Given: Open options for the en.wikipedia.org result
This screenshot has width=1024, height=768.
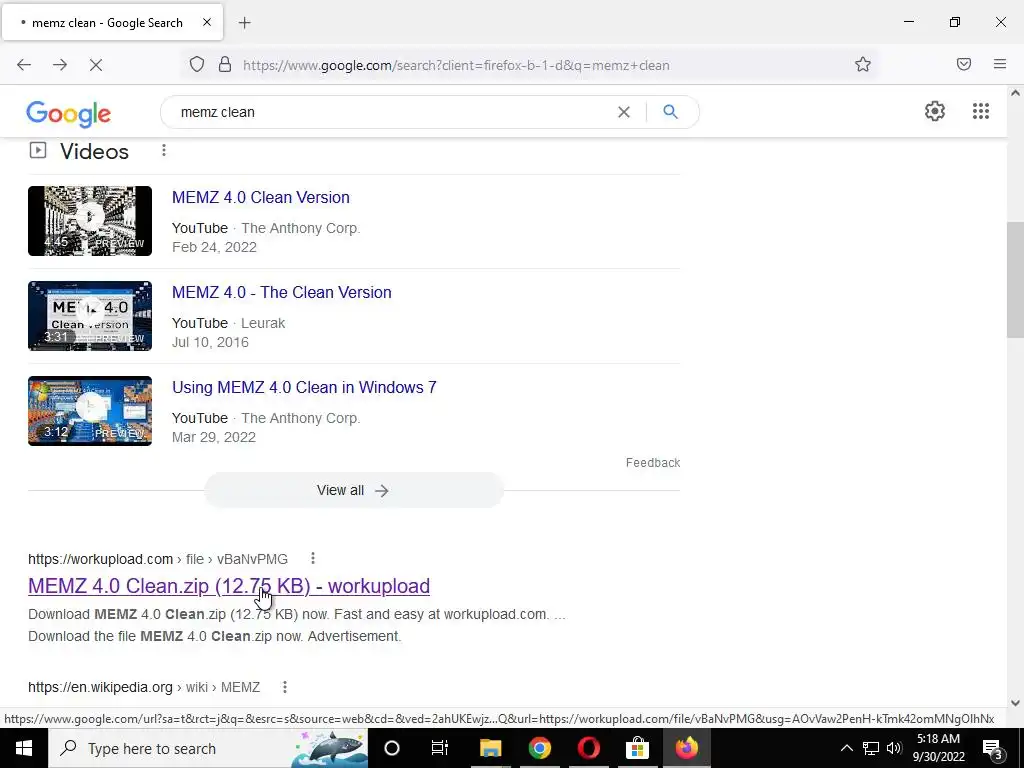Looking at the screenshot, I should (285, 687).
